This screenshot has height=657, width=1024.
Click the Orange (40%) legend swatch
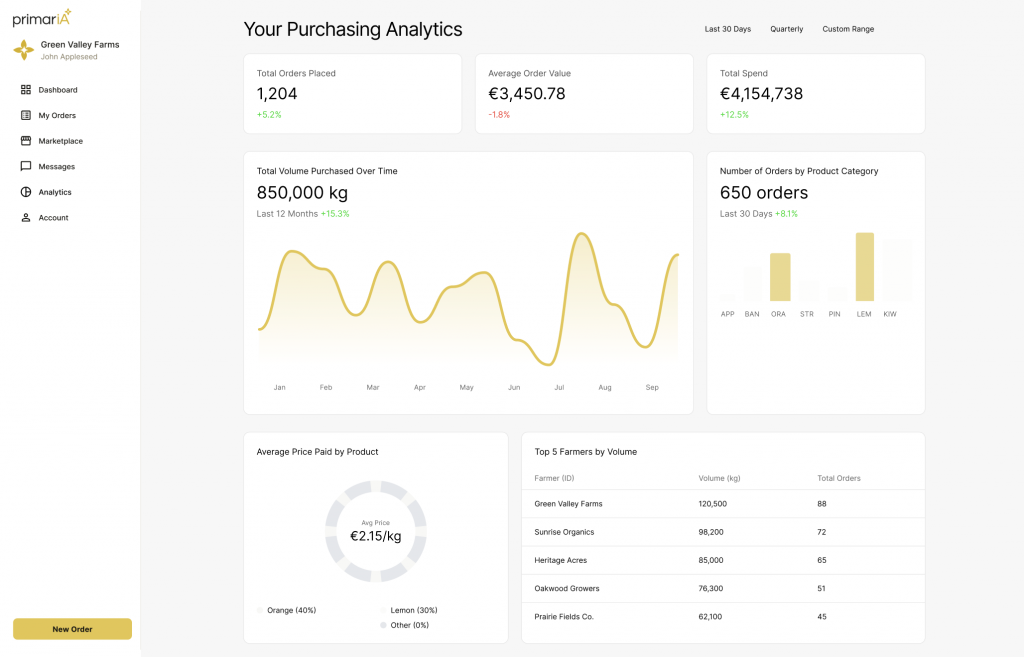[261, 610]
